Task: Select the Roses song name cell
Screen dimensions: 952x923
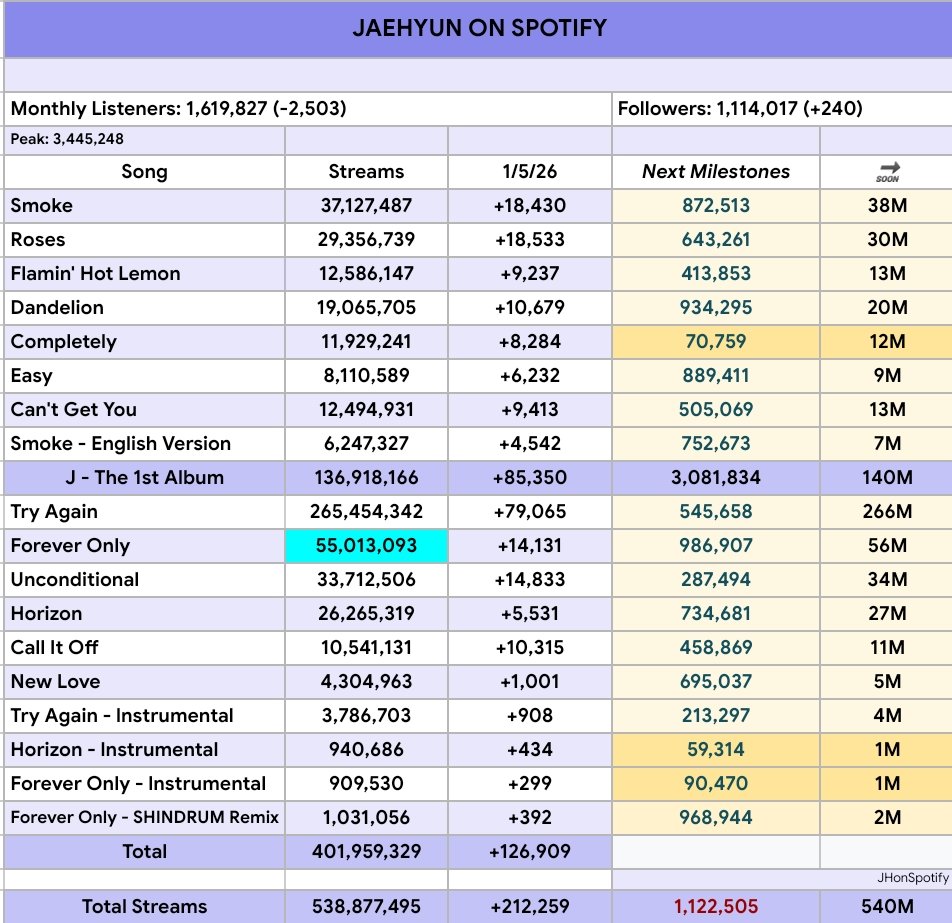Action: pyautogui.click(x=144, y=240)
